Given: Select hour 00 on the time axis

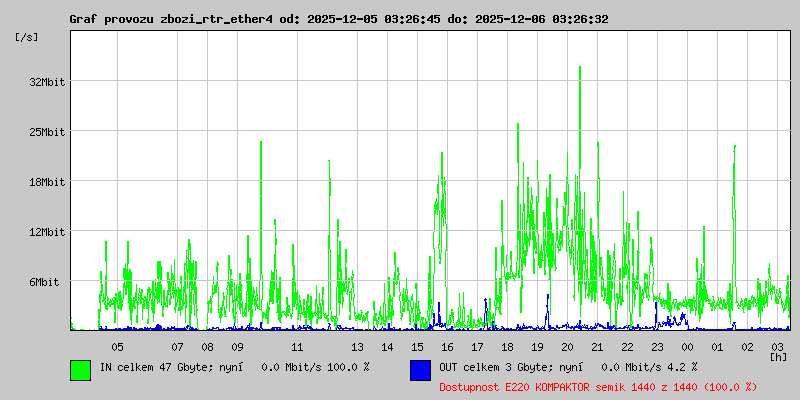Looking at the screenshot, I should click(x=687, y=347).
